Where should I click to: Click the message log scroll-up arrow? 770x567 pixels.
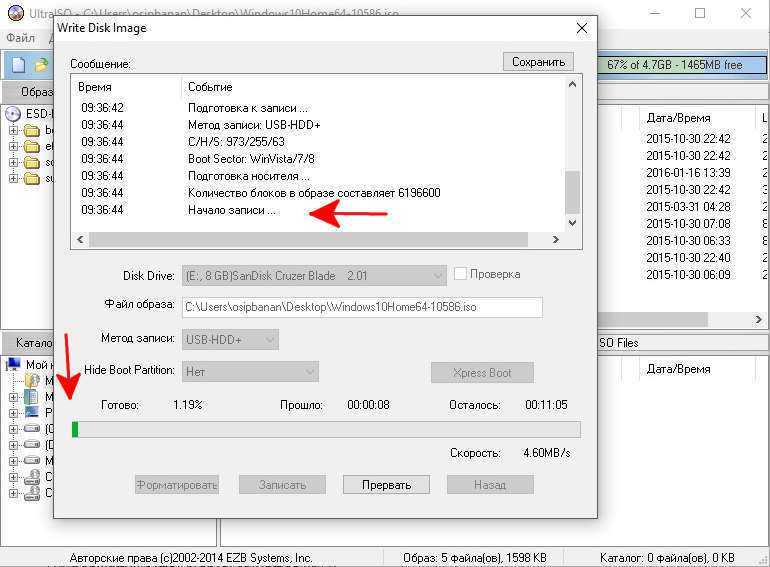coord(572,84)
